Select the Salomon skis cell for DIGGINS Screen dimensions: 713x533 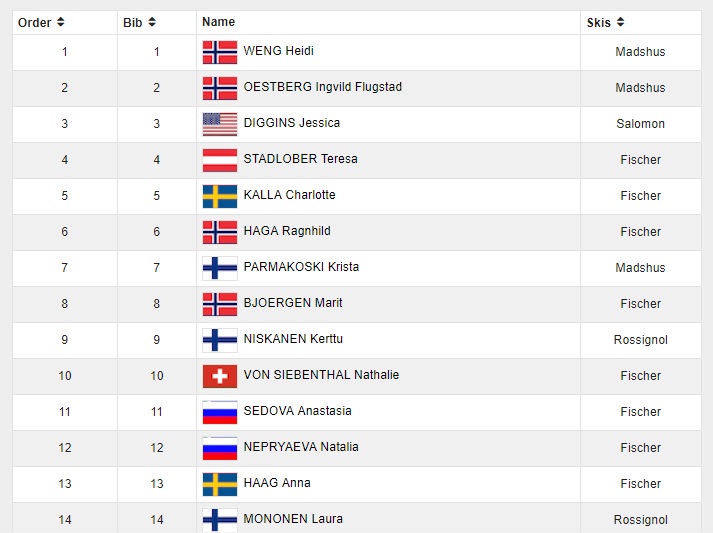[x=640, y=124]
